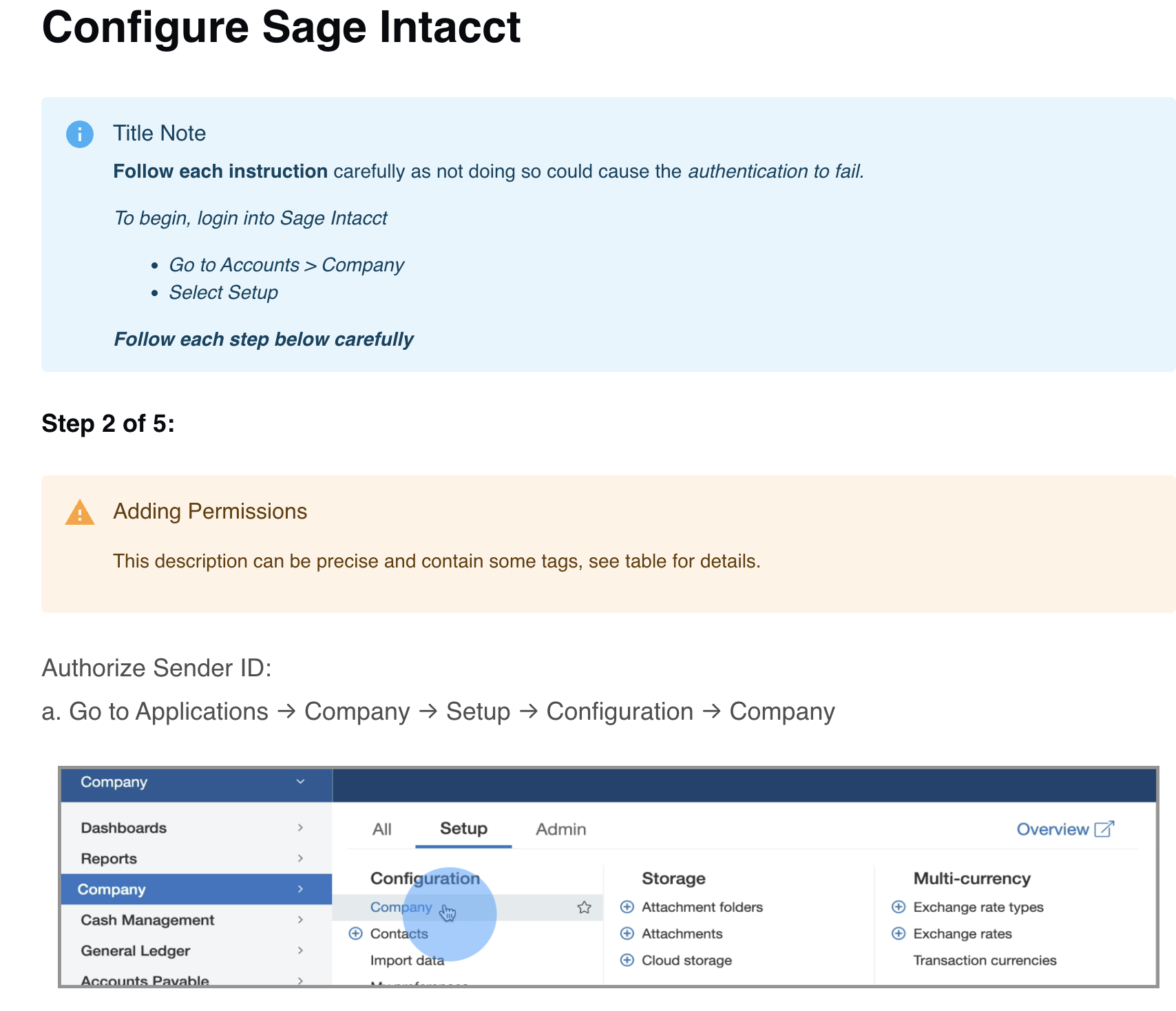The height and width of the screenshot is (1011, 1176).
Task: Click the Go to Accounts > Company bullet
Action: pos(286,265)
